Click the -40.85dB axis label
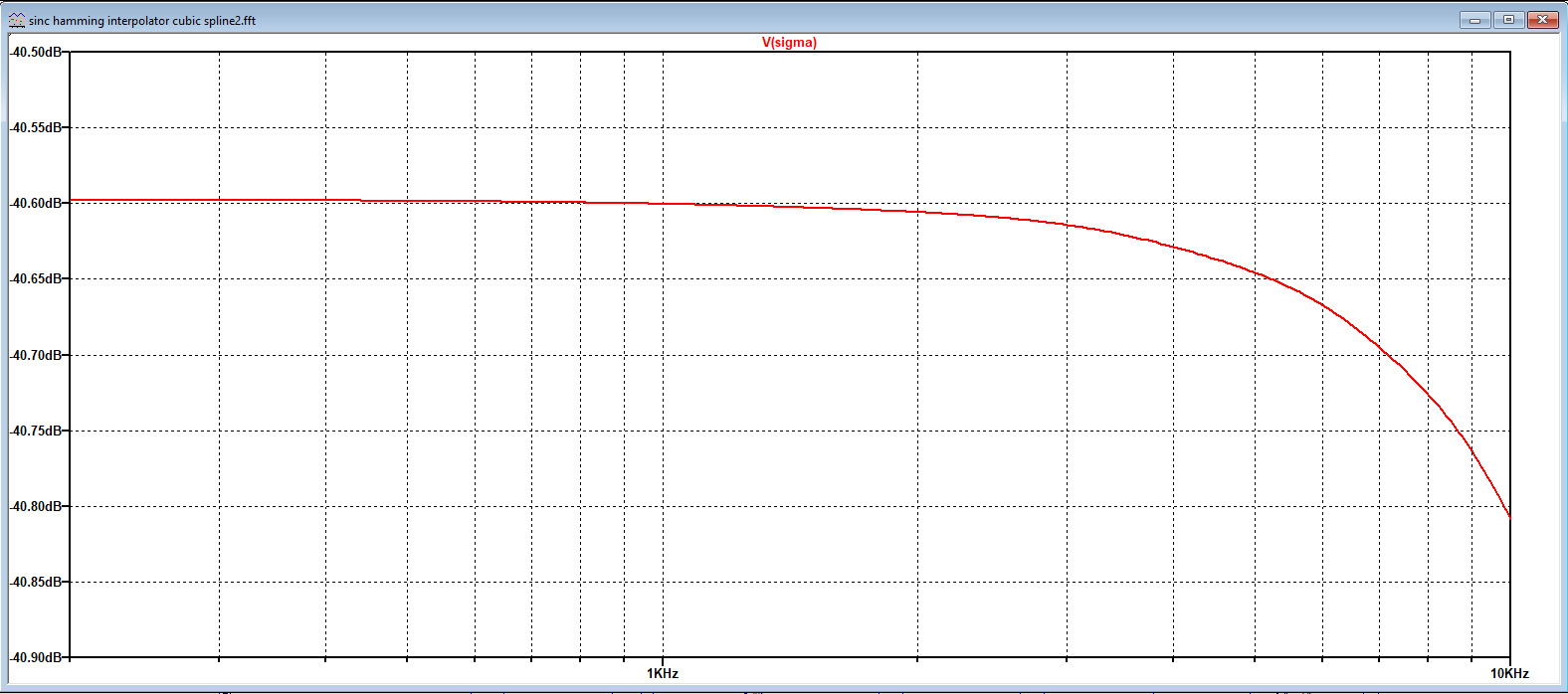Viewport: 1568px width, 694px height. click(x=36, y=582)
